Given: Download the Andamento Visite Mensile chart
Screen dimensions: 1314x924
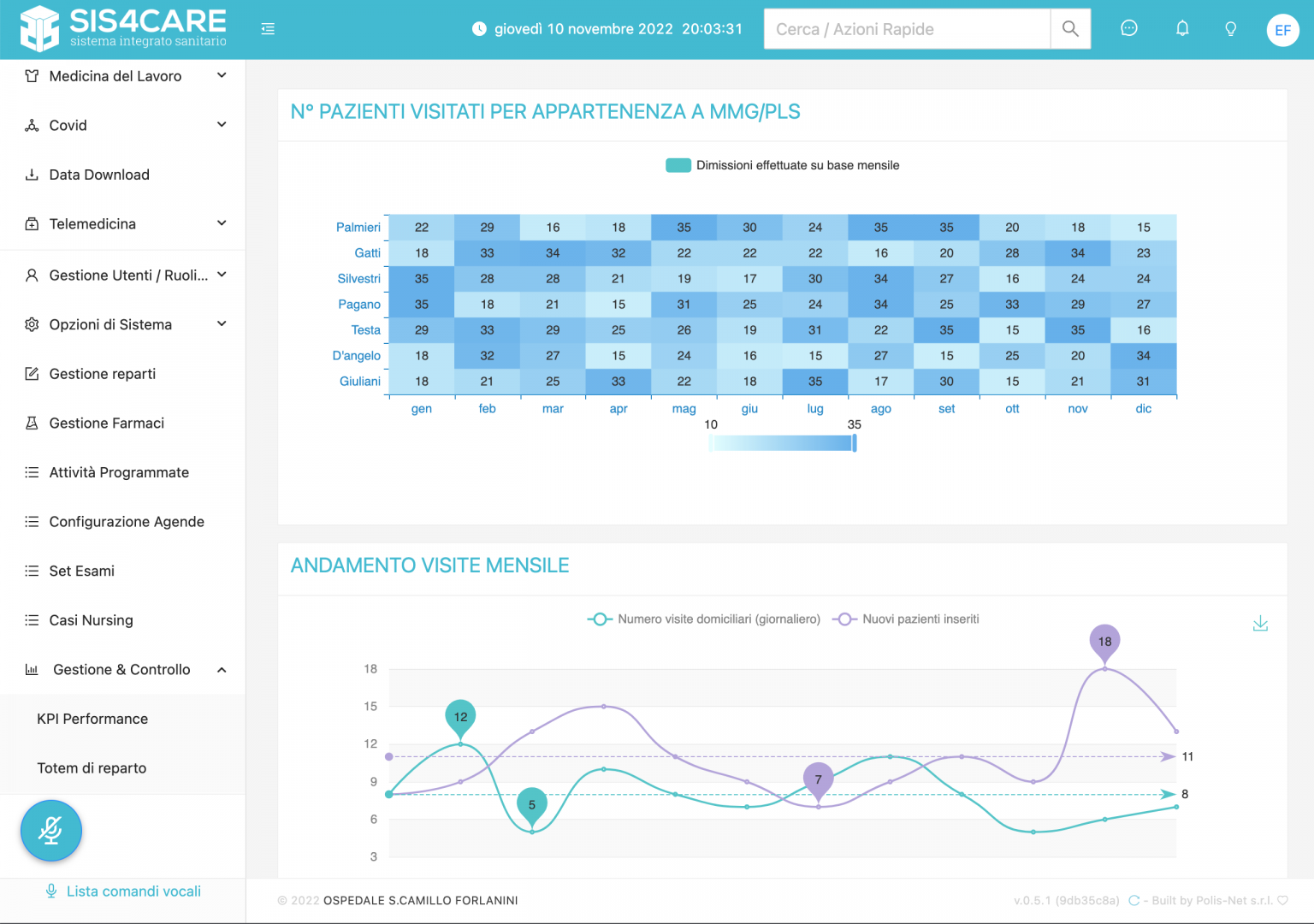Looking at the screenshot, I should pyautogui.click(x=1260, y=624).
